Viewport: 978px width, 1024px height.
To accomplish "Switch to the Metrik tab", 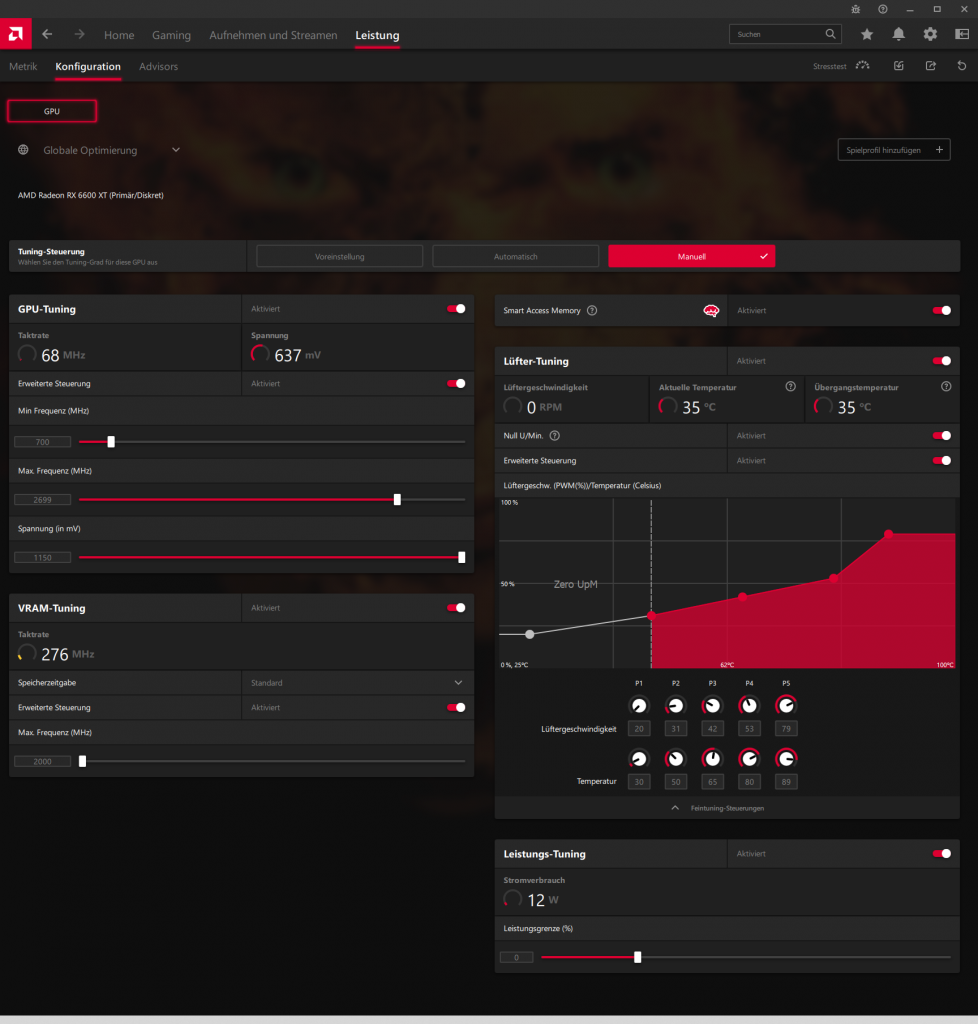I will [23, 67].
